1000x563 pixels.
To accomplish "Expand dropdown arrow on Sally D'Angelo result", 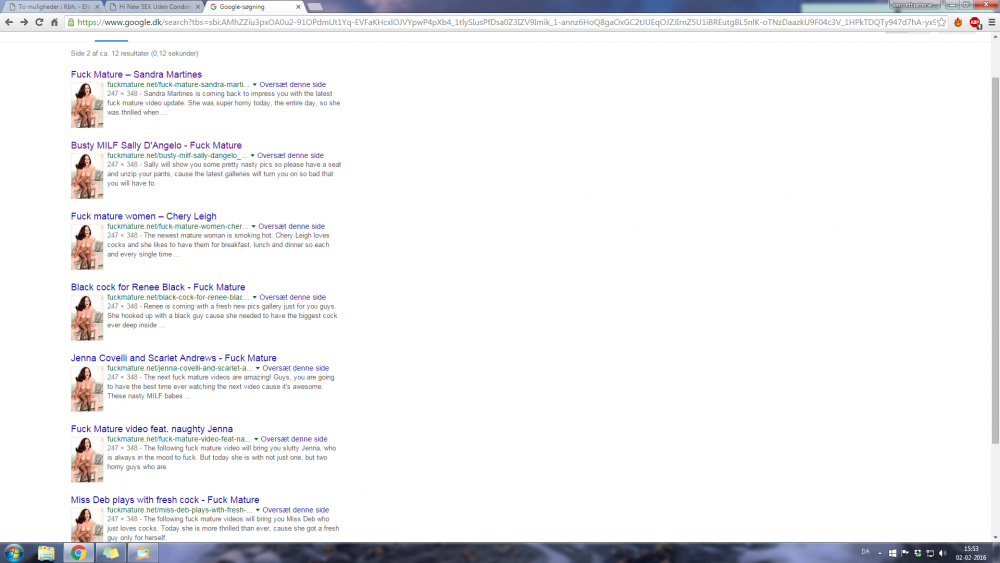I will pyautogui.click(x=253, y=156).
